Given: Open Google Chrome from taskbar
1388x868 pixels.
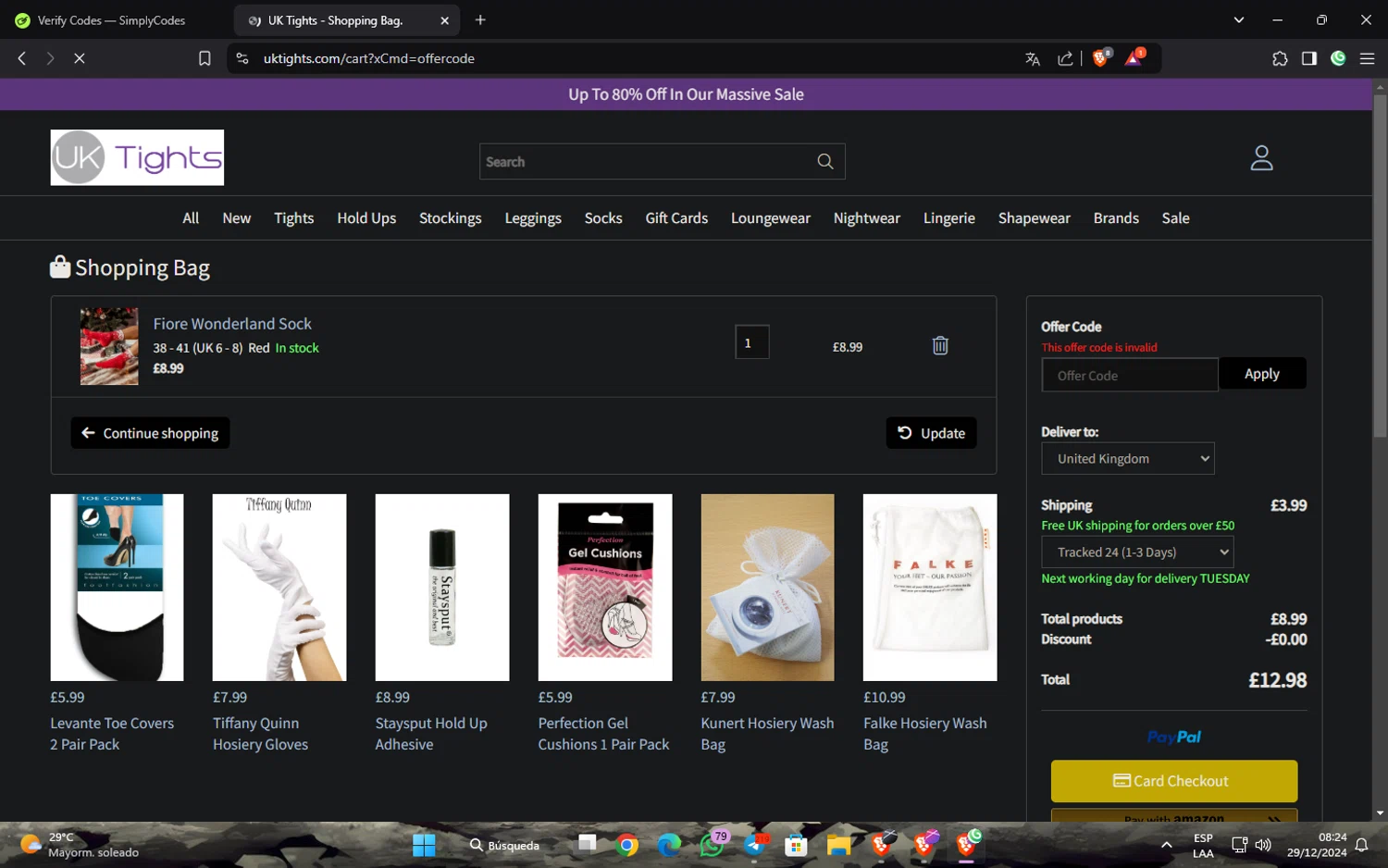Looking at the screenshot, I should click(x=627, y=845).
